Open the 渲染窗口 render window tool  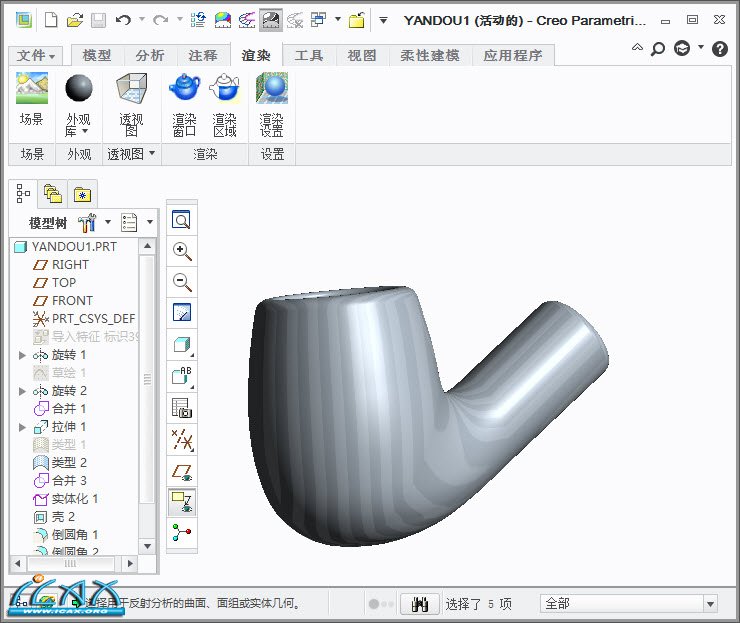(184, 105)
